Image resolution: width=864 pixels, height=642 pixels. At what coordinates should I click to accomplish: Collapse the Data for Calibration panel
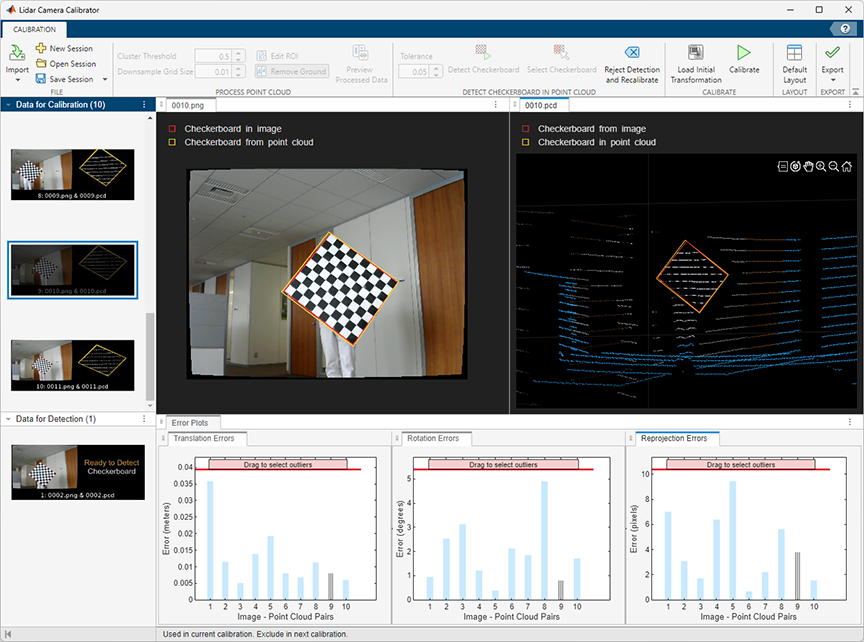coord(9,104)
